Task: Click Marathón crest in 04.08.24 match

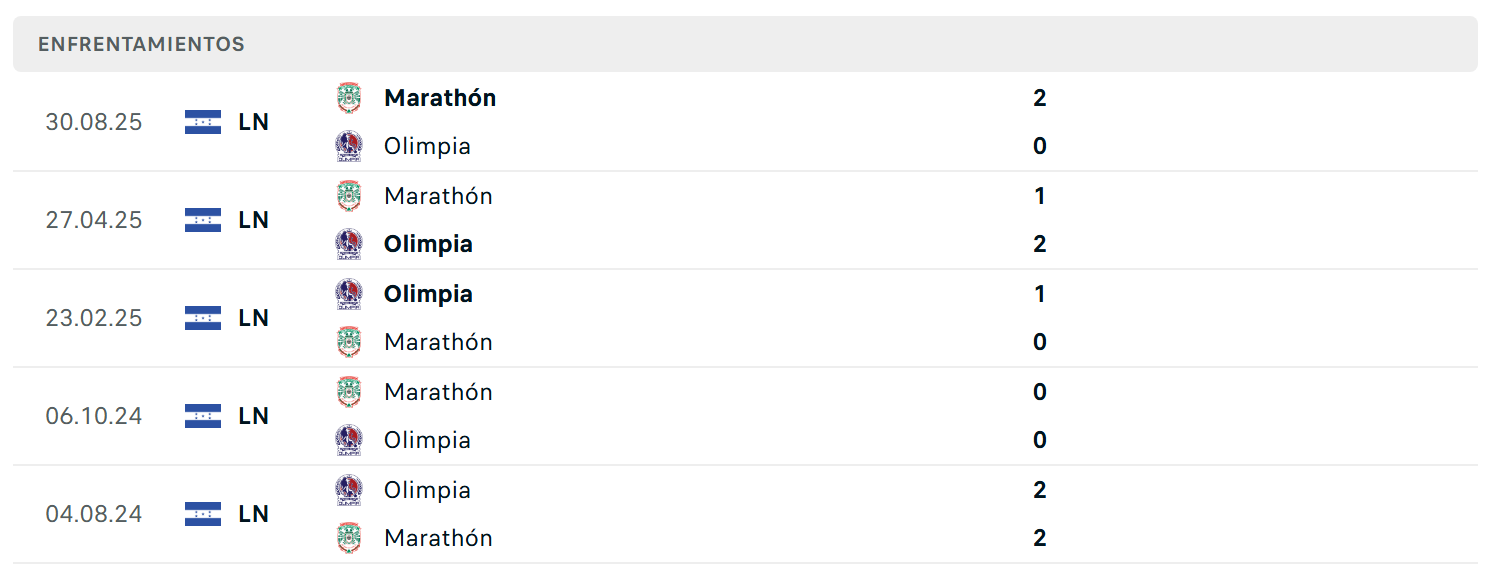Action: 349,538
